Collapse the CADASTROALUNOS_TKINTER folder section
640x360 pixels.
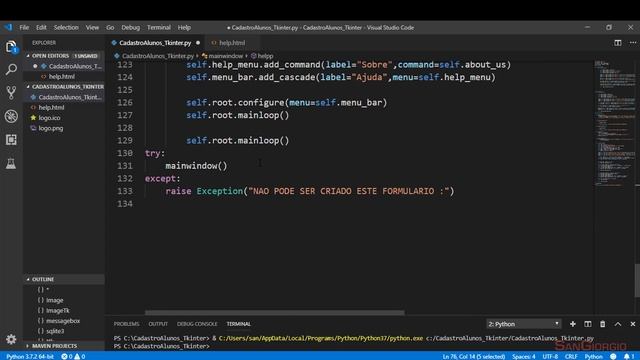tap(64, 87)
